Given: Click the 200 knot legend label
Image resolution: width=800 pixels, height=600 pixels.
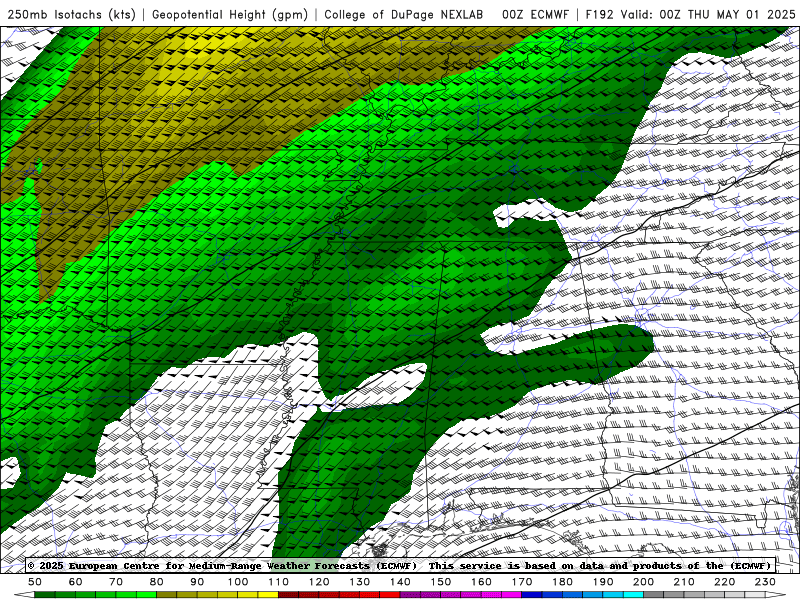Looking at the screenshot, I should tap(643, 582).
